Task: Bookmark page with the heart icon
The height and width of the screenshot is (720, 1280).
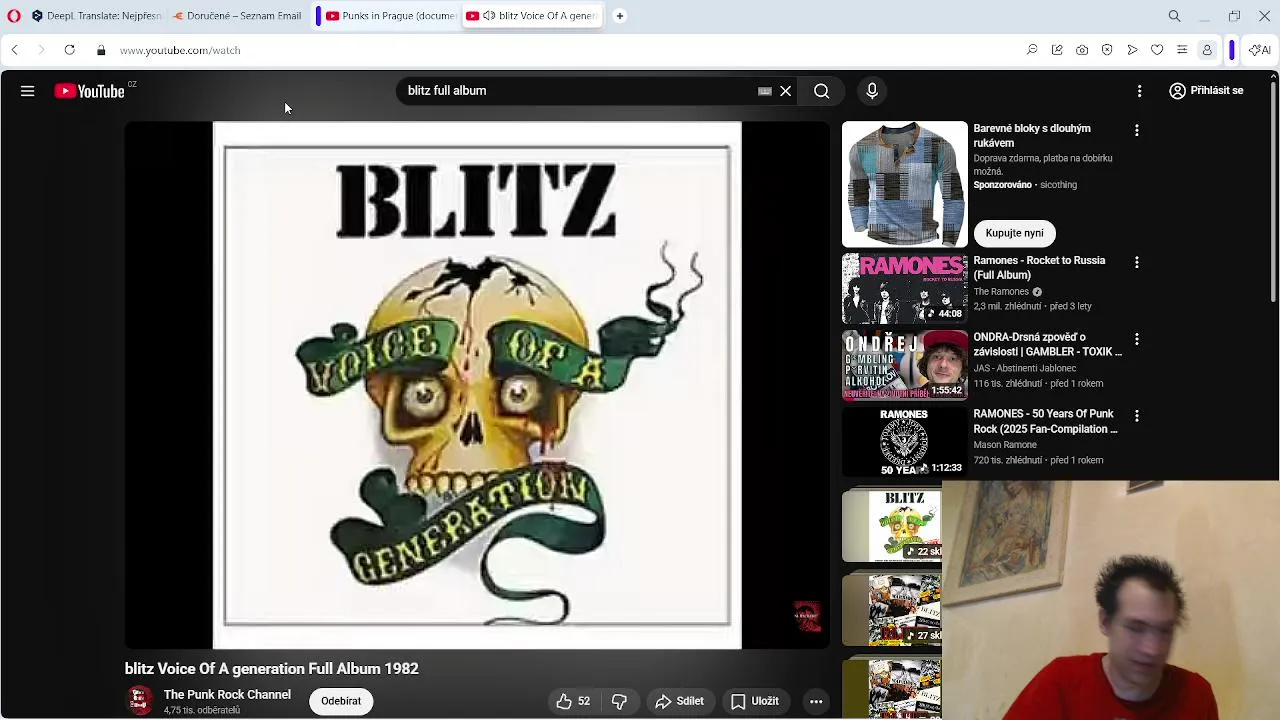Action: tap(1157, 50)
